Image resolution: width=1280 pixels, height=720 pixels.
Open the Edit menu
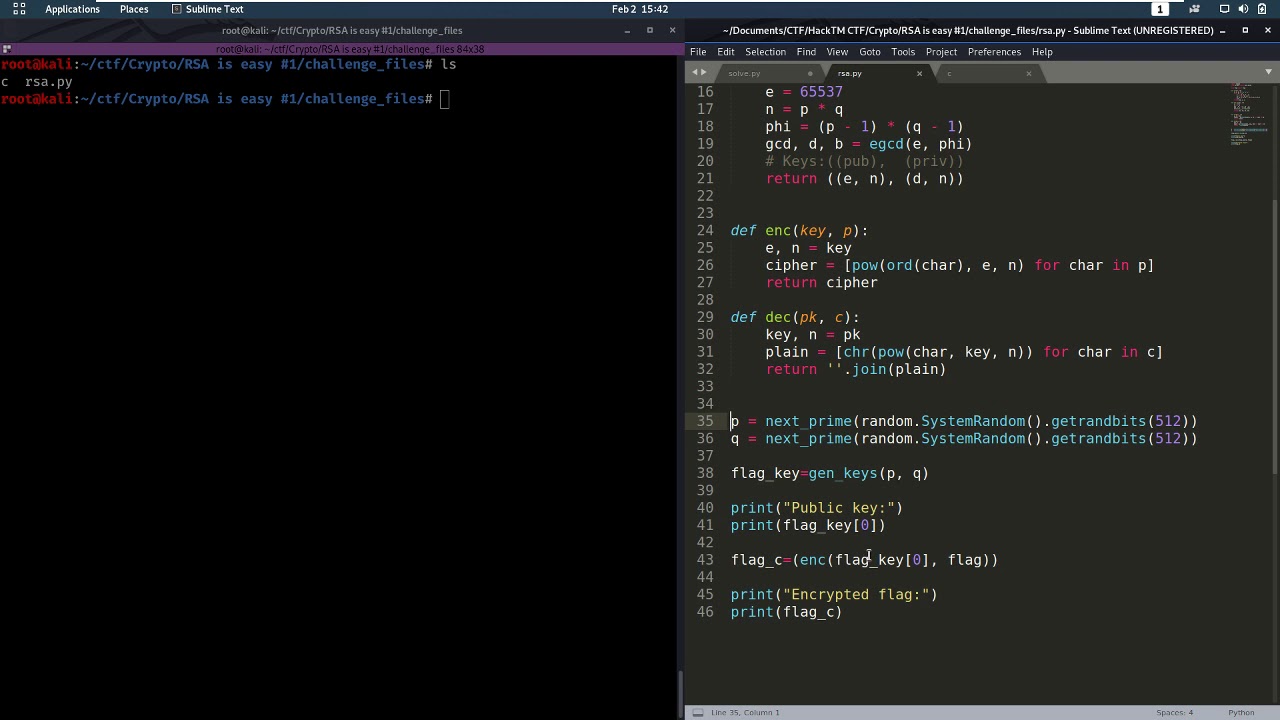pos(726,52)
